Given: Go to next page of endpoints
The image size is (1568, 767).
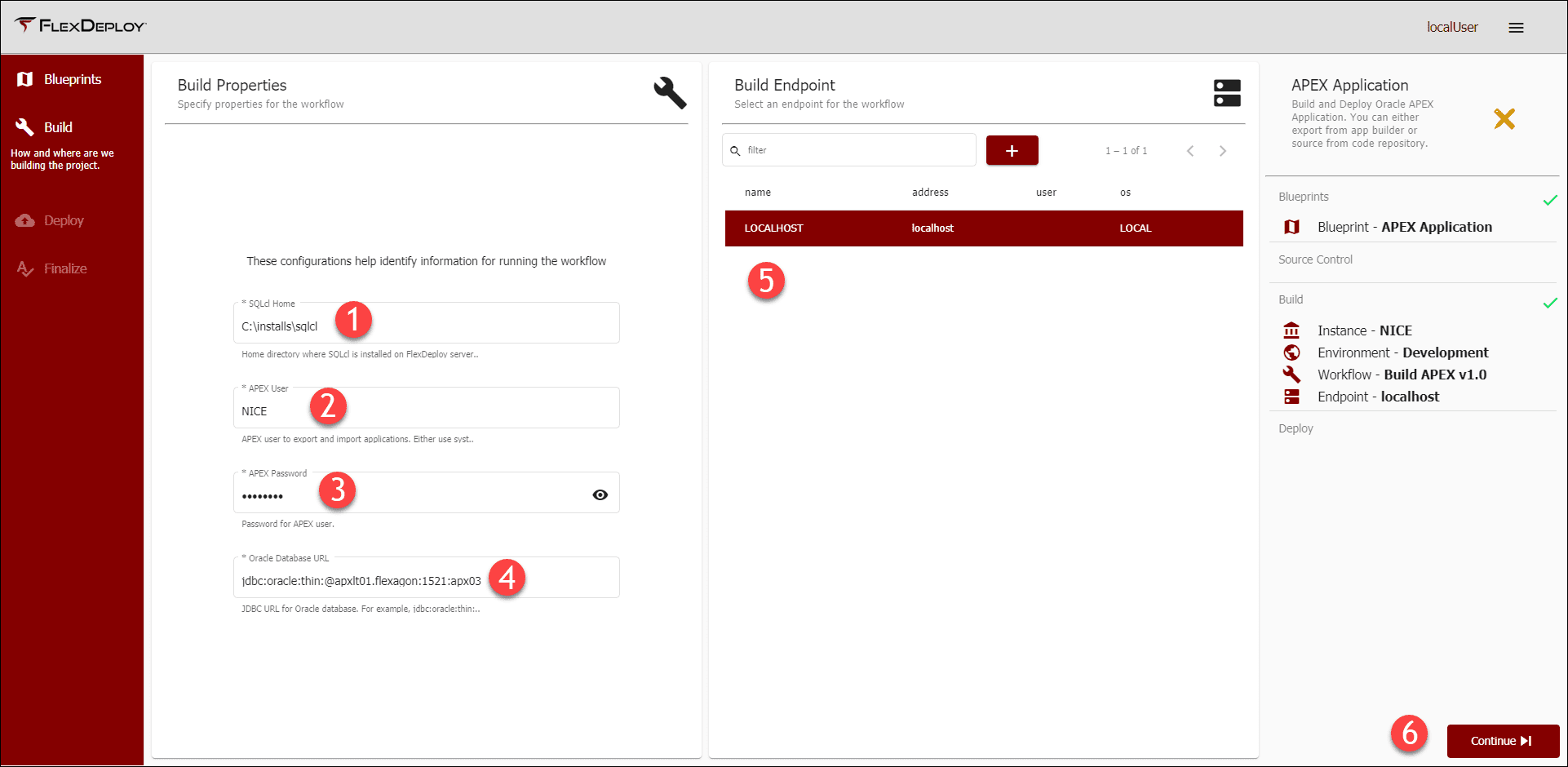Looking at the screenshot, I should tap(1222, 151).
